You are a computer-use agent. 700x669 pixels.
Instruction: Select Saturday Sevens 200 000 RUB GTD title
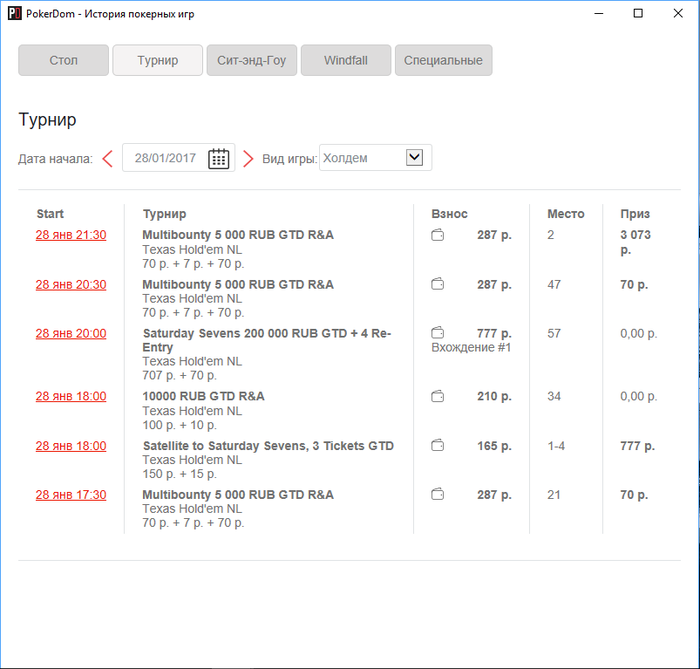267,340
